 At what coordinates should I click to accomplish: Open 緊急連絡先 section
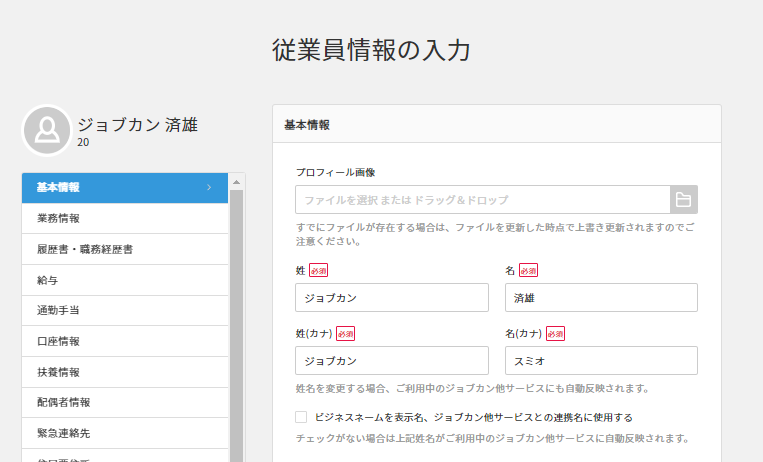pos(125,433)
